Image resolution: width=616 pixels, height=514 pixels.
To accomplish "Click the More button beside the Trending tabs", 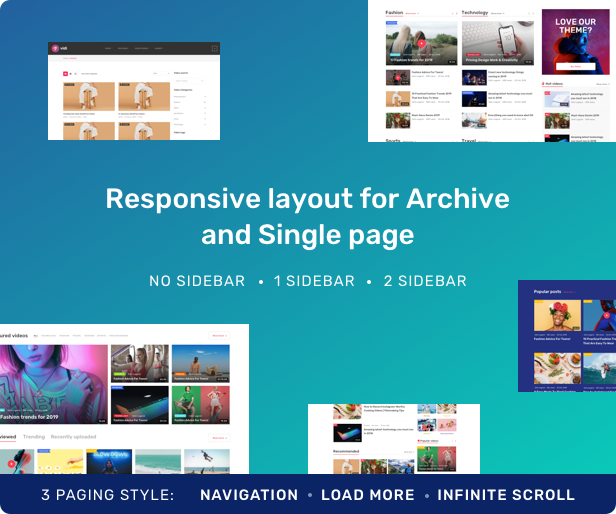I will 219,437.
